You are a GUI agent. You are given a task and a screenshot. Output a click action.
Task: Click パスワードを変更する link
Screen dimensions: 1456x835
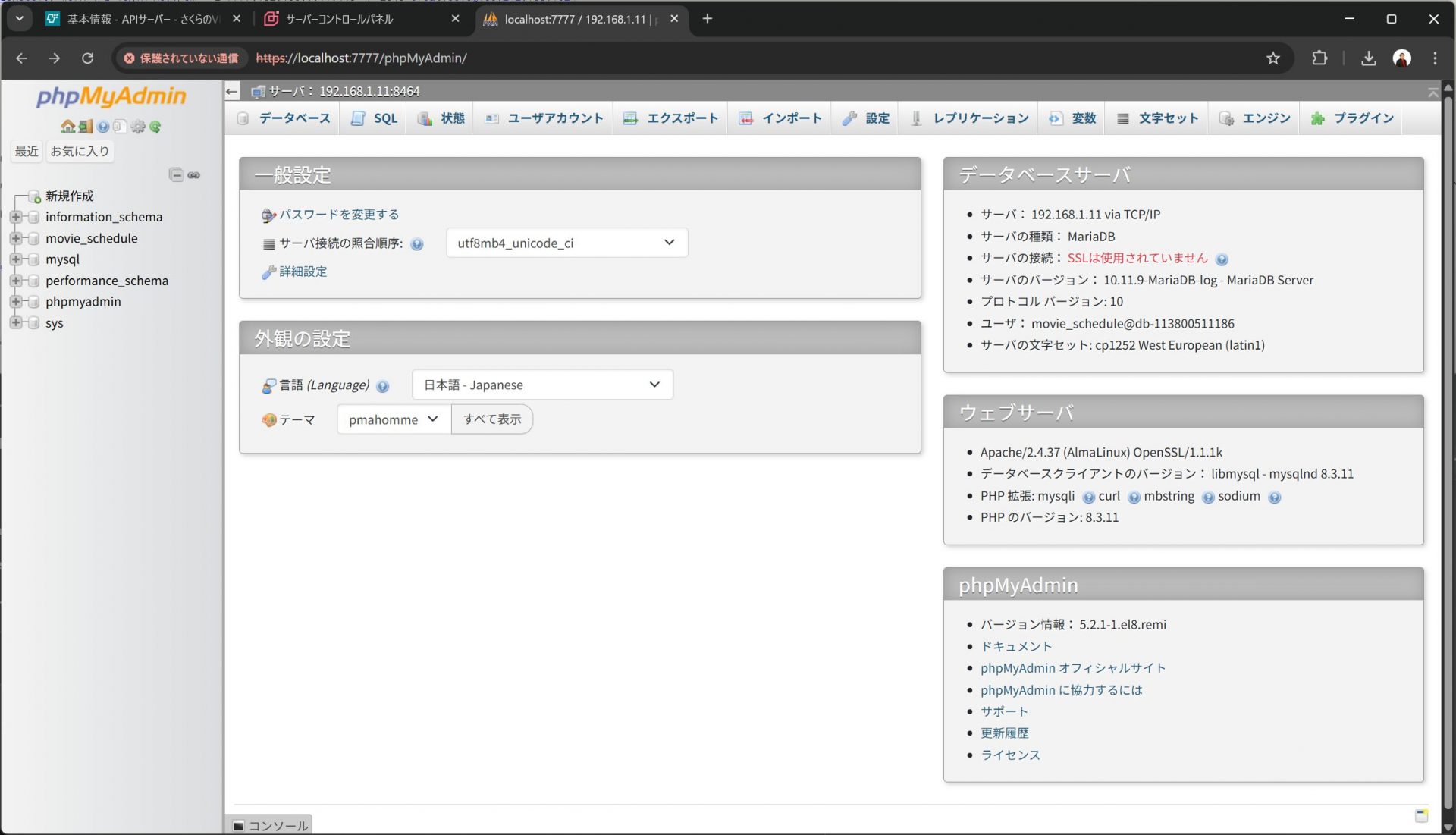click(x=338, y=215)
